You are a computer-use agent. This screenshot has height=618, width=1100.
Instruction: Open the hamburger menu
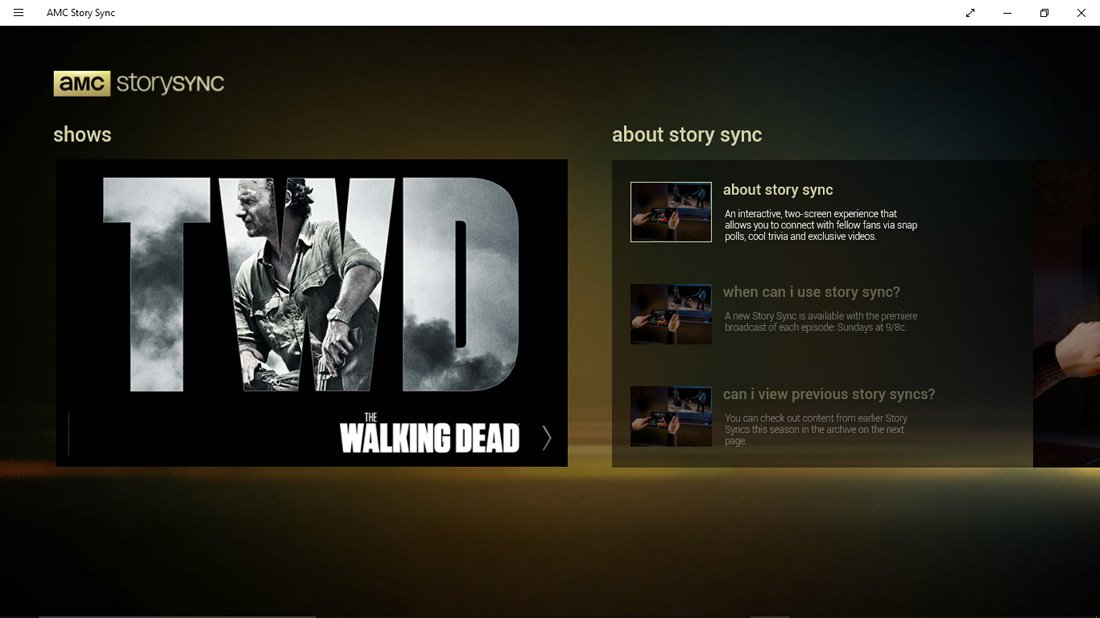tap(18, 13)
